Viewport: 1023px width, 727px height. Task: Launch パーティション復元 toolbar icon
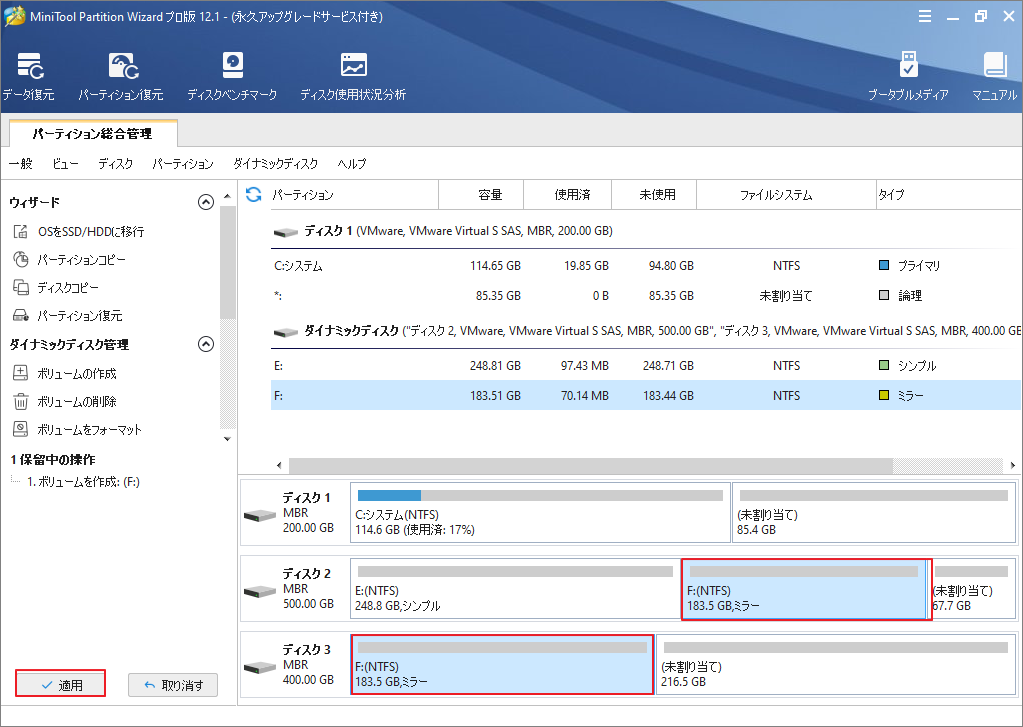[x=121, y=76]
